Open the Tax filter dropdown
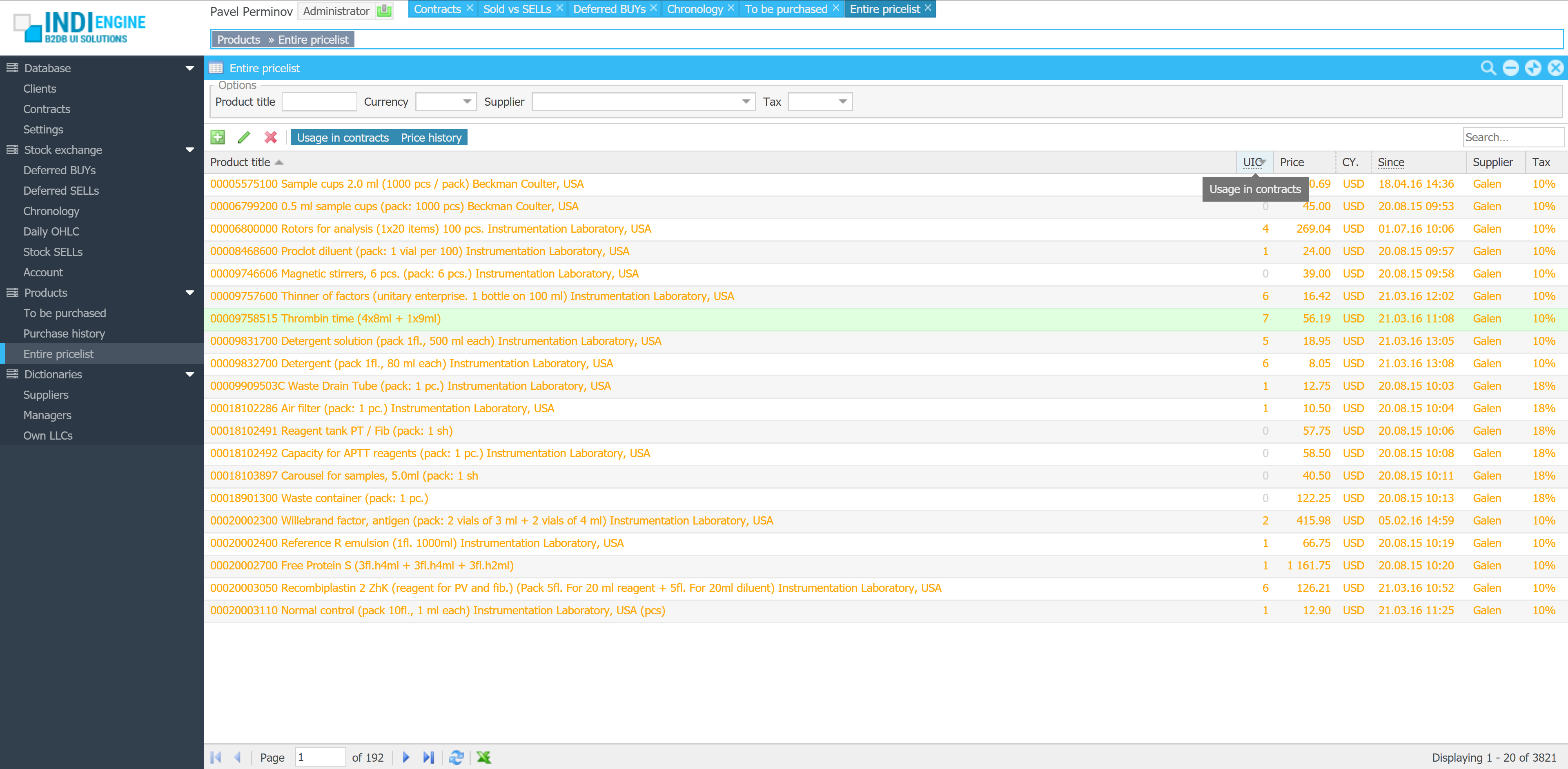The width and height of the screenshot is (1568, 769). (842, 102)
